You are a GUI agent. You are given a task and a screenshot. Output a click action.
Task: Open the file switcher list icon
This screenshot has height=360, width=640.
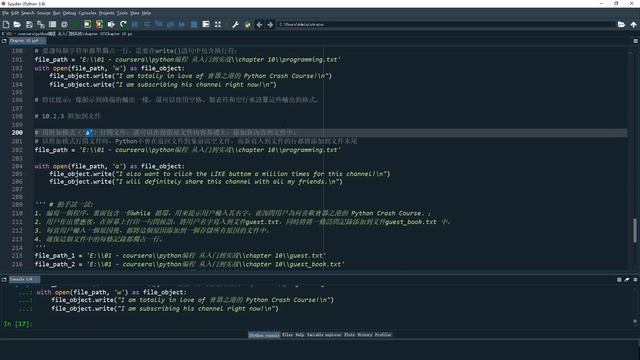click(52, 24)
